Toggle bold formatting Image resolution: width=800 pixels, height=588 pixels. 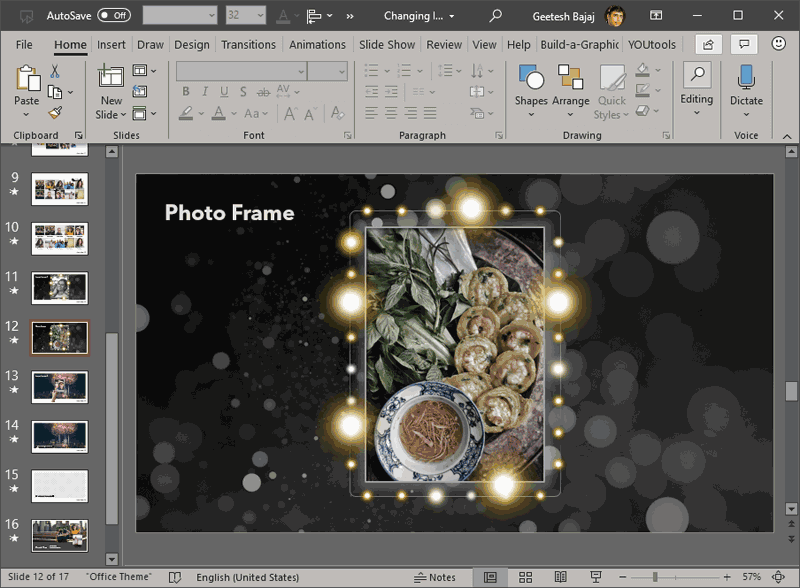click(x=185, y=90)
